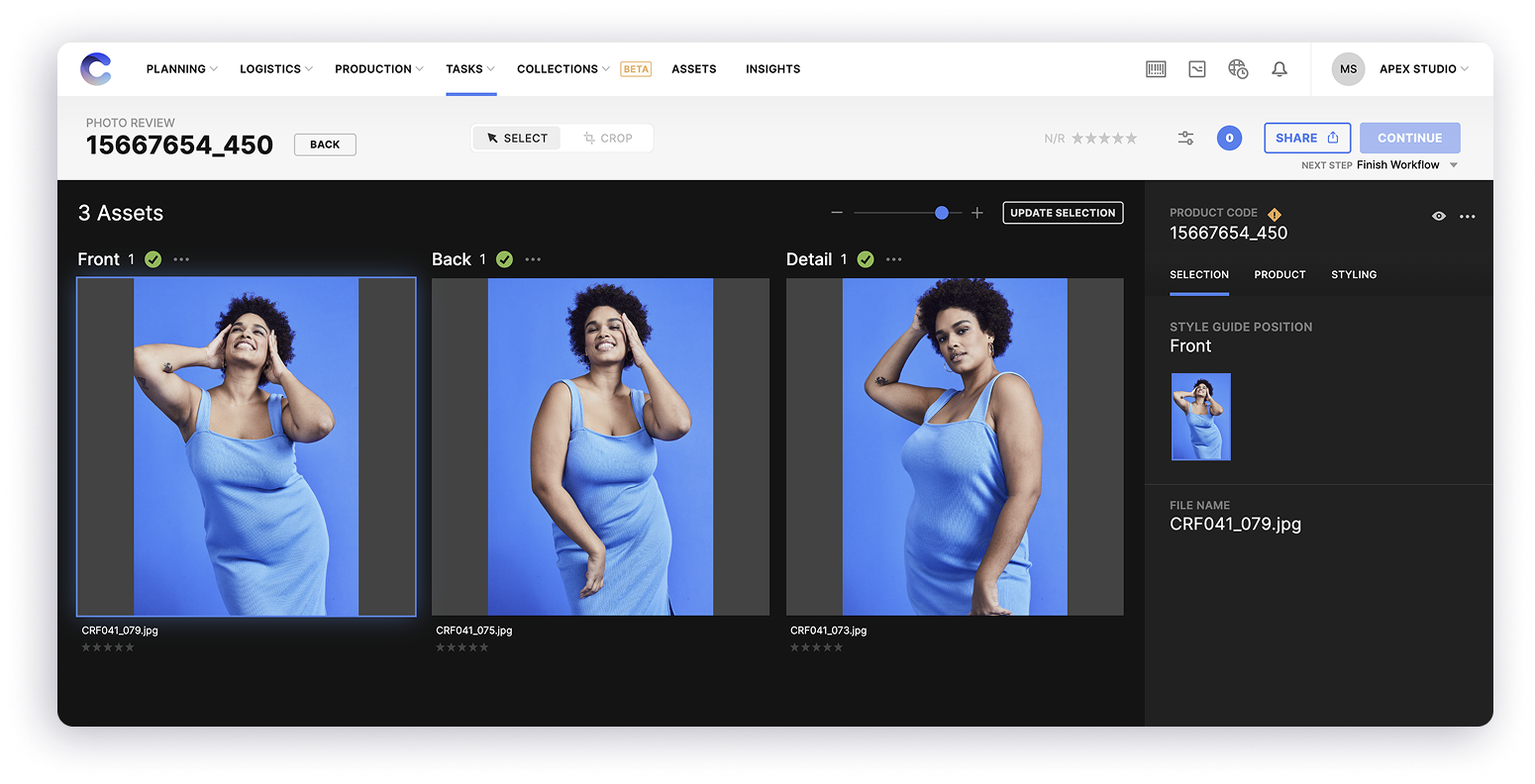Expand the Logistics menu
Screen dimensions: 1535x784
tap(275, 69)
